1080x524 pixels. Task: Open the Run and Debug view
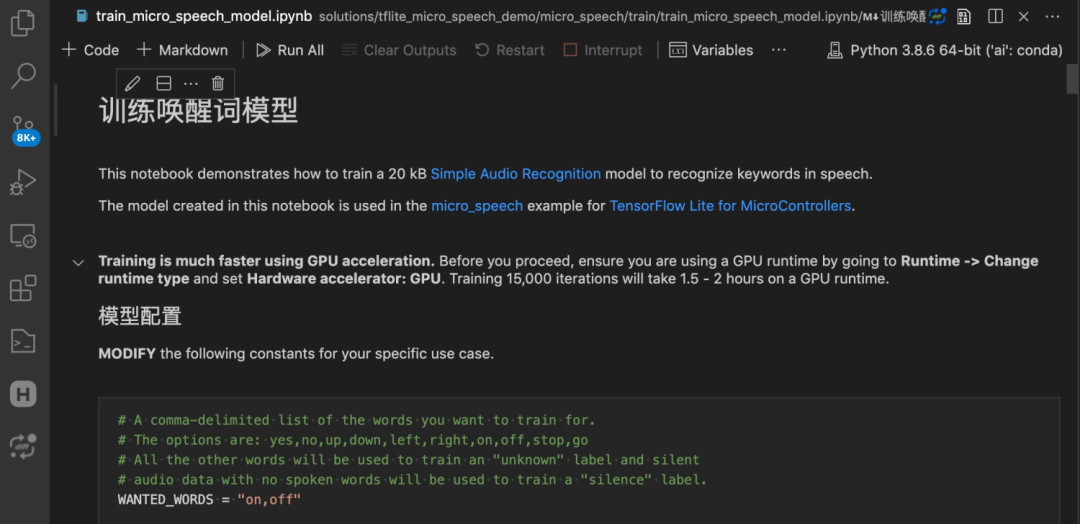tap(22, 183)
